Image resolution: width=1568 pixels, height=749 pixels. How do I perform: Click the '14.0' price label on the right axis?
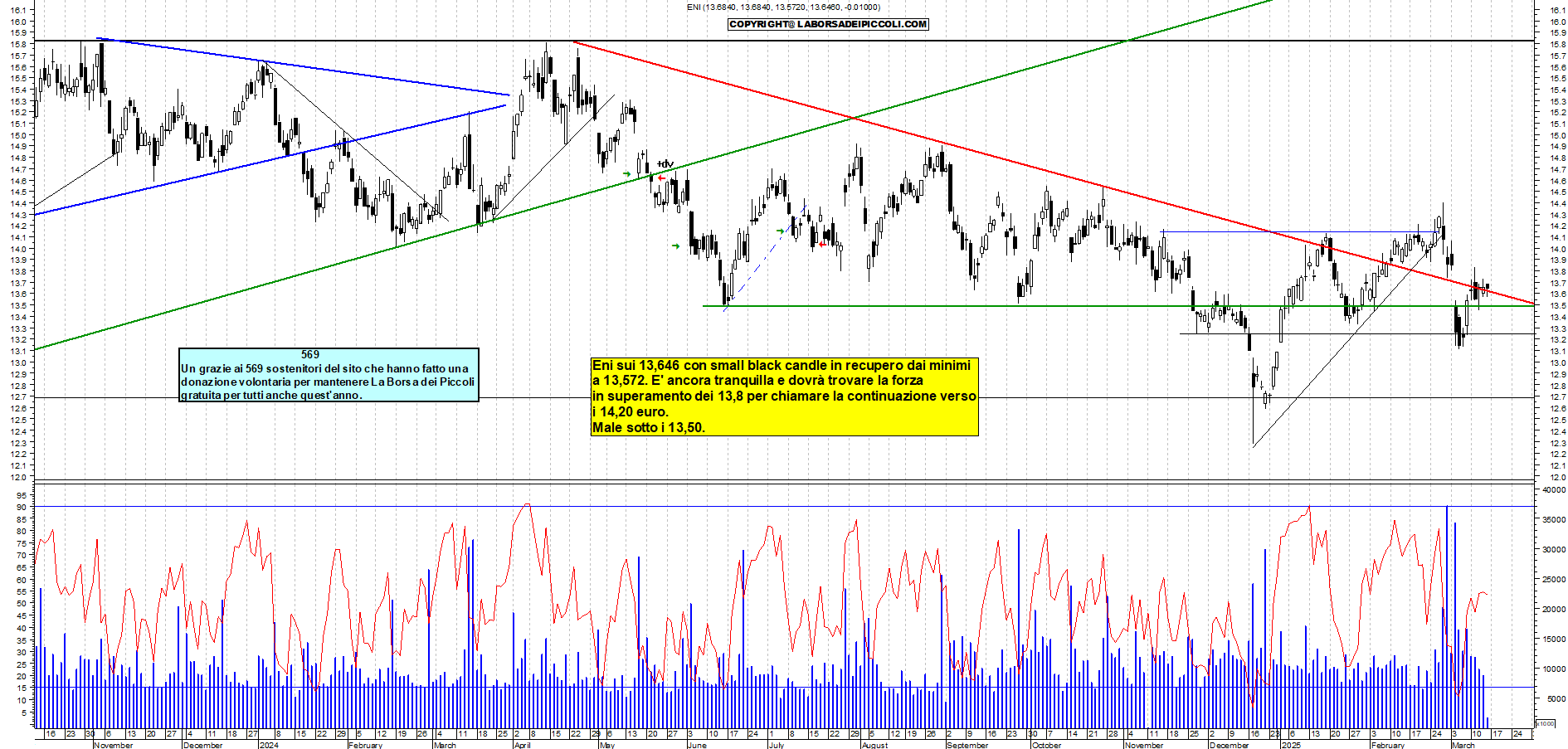[1558, 250]
